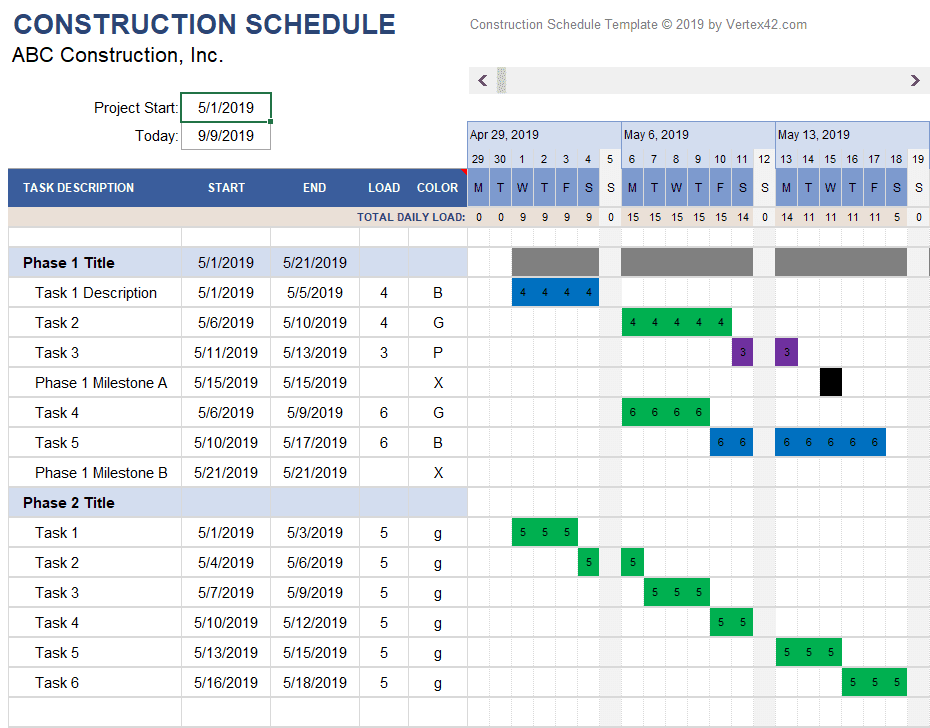Viewport: 930px width, 728px height.
Task: Select the Phase 1 Title row
Action: click(x=70, y=262)
